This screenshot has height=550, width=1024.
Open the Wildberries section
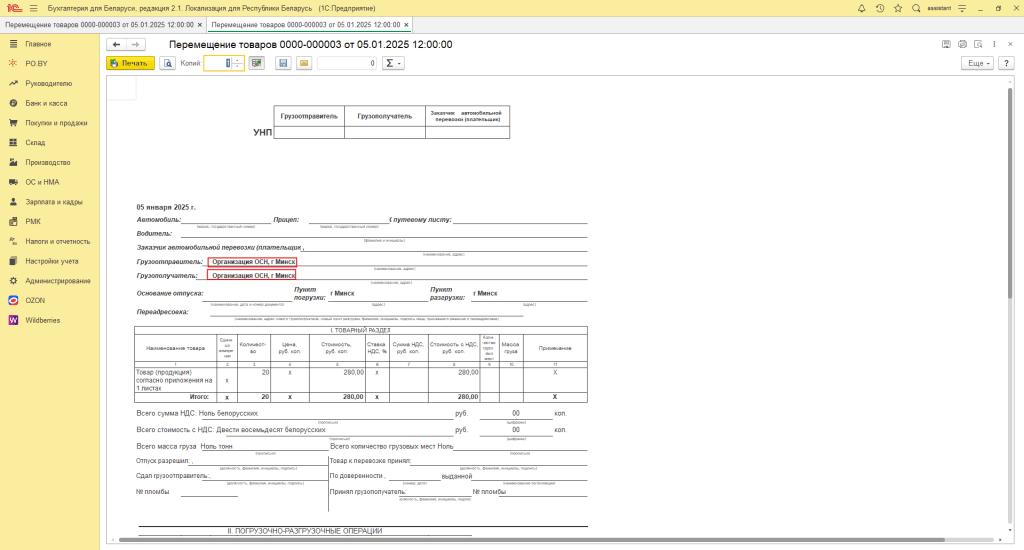(42, 320)
